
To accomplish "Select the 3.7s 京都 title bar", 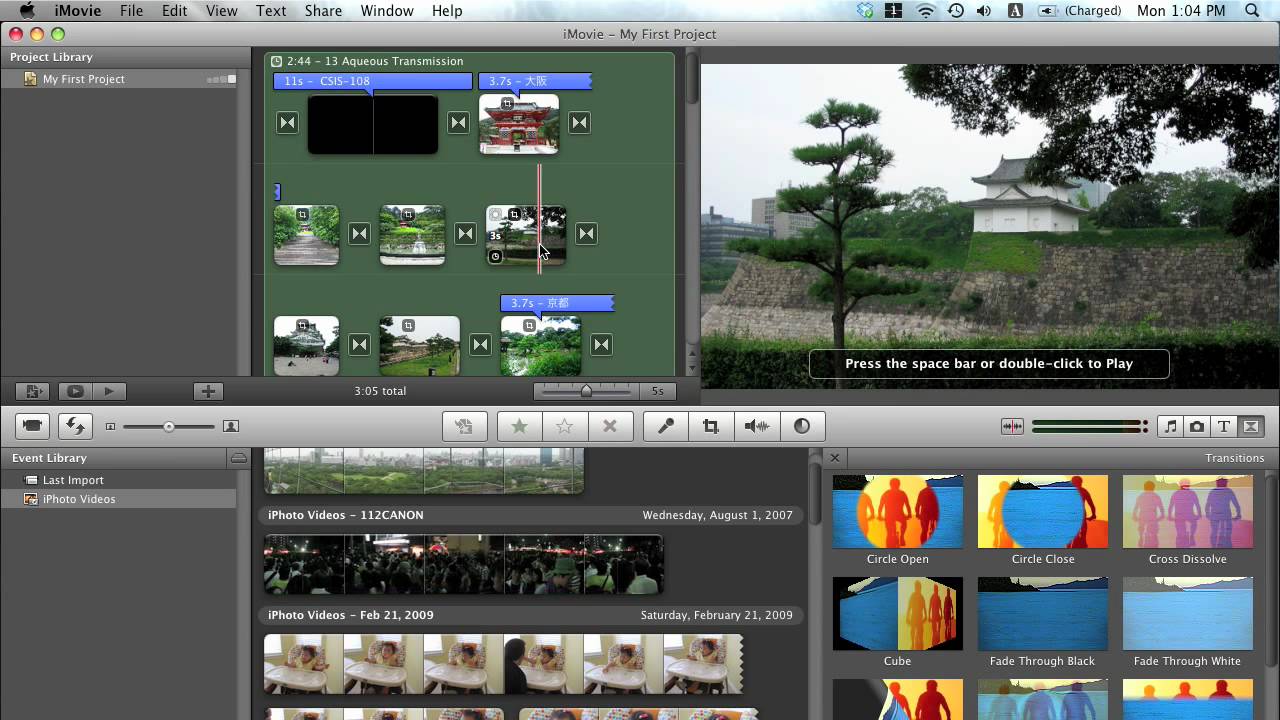I will coord(557,303).
